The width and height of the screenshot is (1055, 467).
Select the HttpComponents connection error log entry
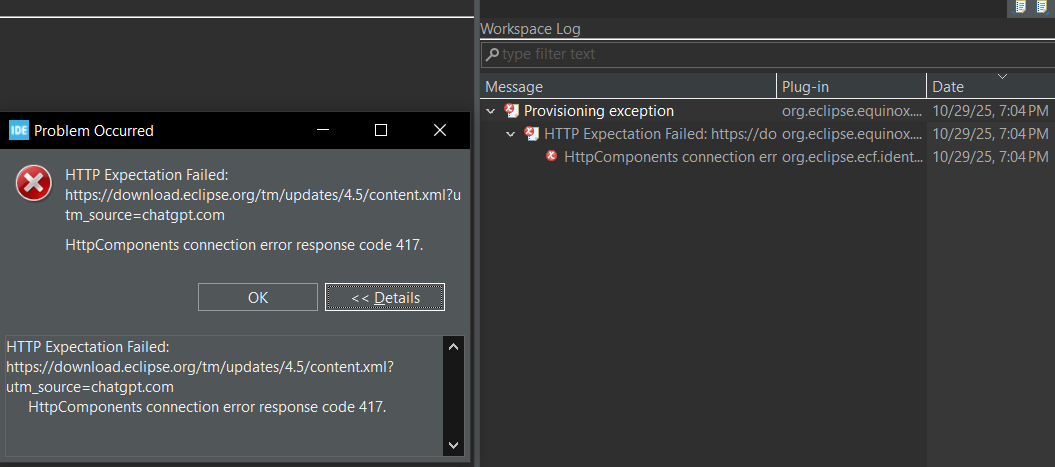(x=670, y=157)
